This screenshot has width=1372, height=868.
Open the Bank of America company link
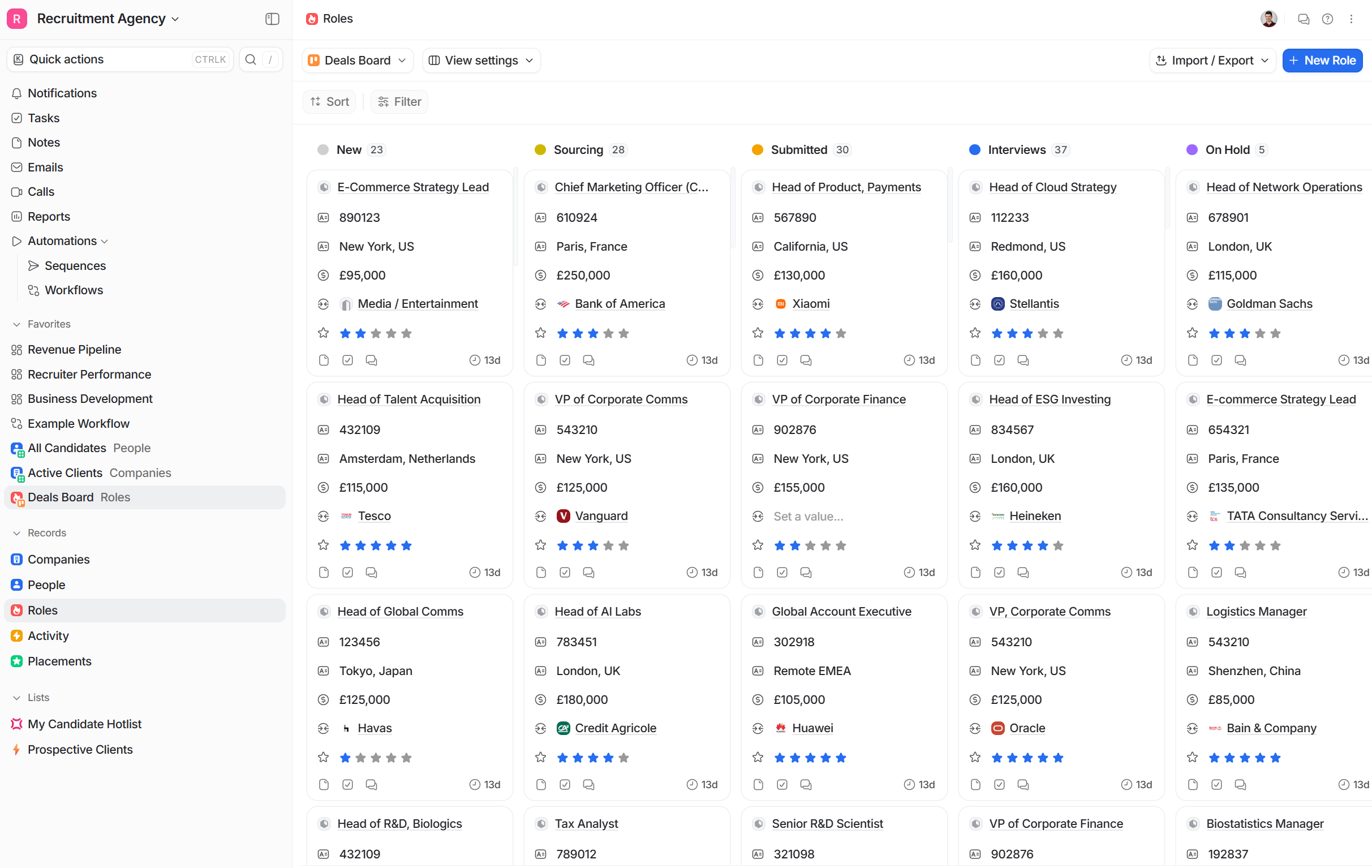pyautogui.click(x=620, y=304)
